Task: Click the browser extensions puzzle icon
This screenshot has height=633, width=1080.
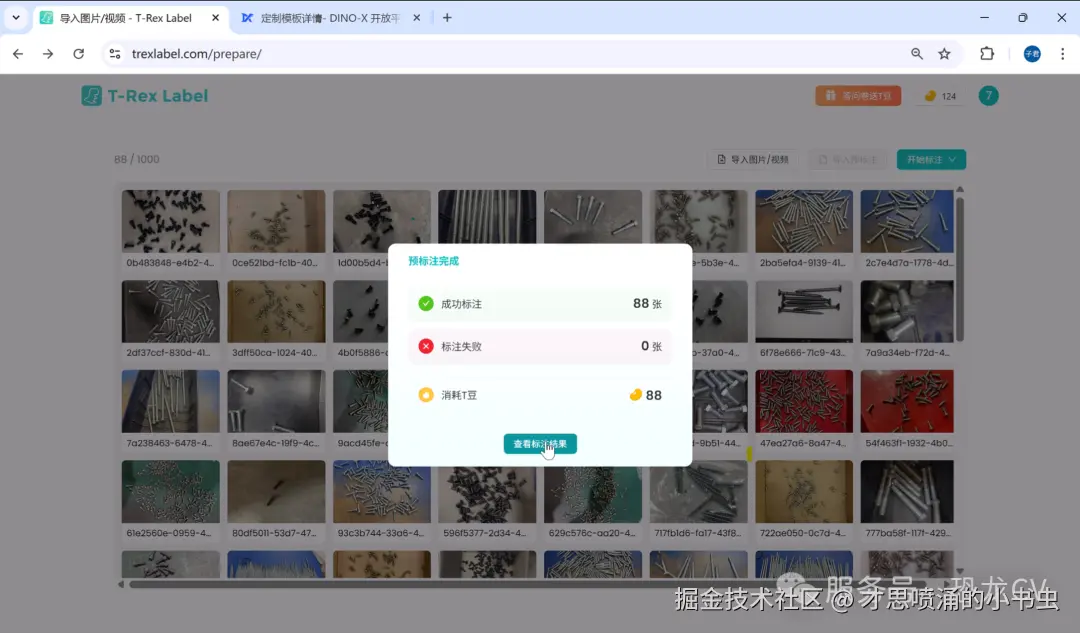Action: [x=985, y=54]
